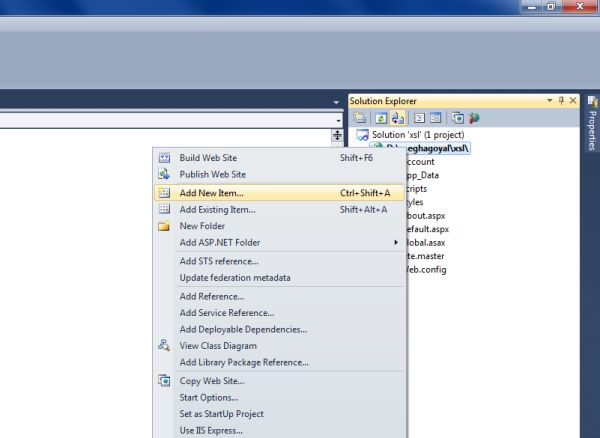Select Add Service Reference... entry
Screen dimensions: 600x438
[279, 313]
